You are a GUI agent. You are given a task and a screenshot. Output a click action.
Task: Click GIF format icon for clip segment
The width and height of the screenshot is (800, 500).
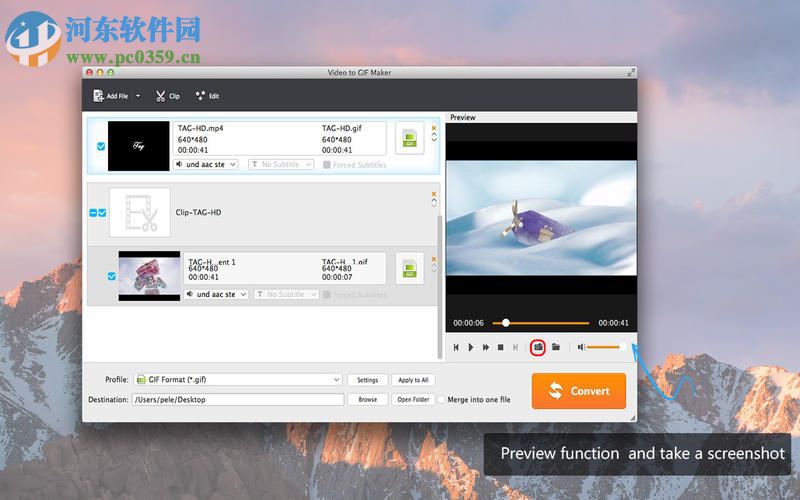pos(410,268)
